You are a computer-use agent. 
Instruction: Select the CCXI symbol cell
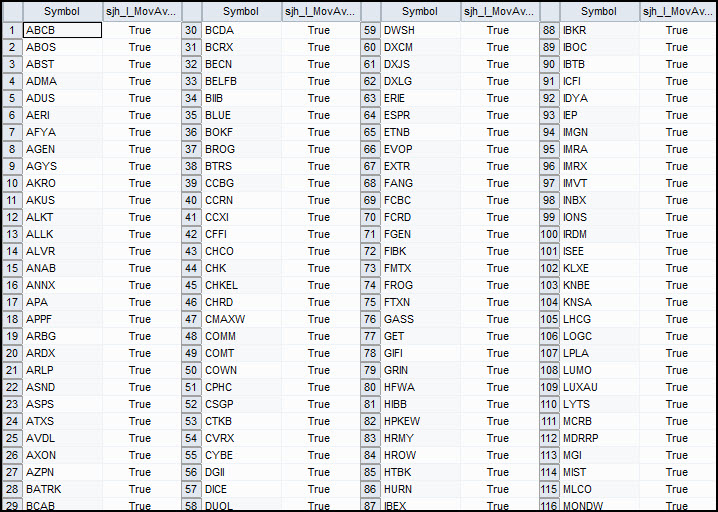[x=241, y=217]
